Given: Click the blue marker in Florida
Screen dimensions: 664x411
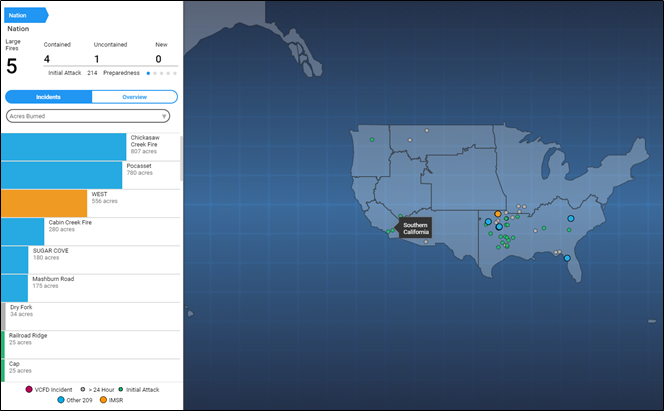Looking at the screenshot, I should (x=567, y=258).
